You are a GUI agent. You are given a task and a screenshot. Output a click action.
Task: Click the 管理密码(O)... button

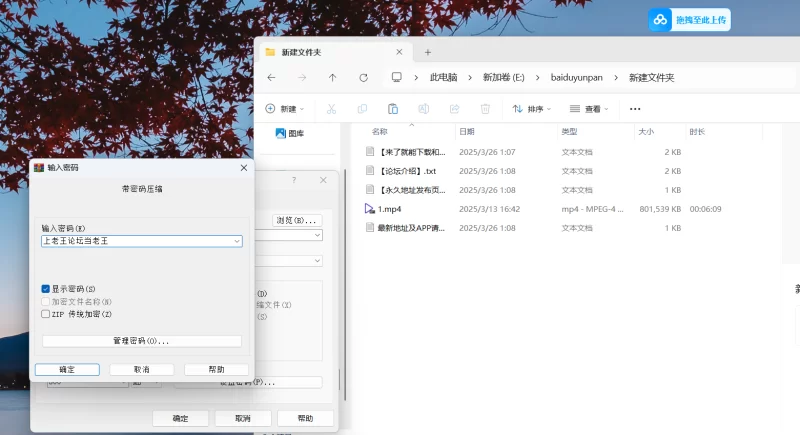(x=141, y=341)
